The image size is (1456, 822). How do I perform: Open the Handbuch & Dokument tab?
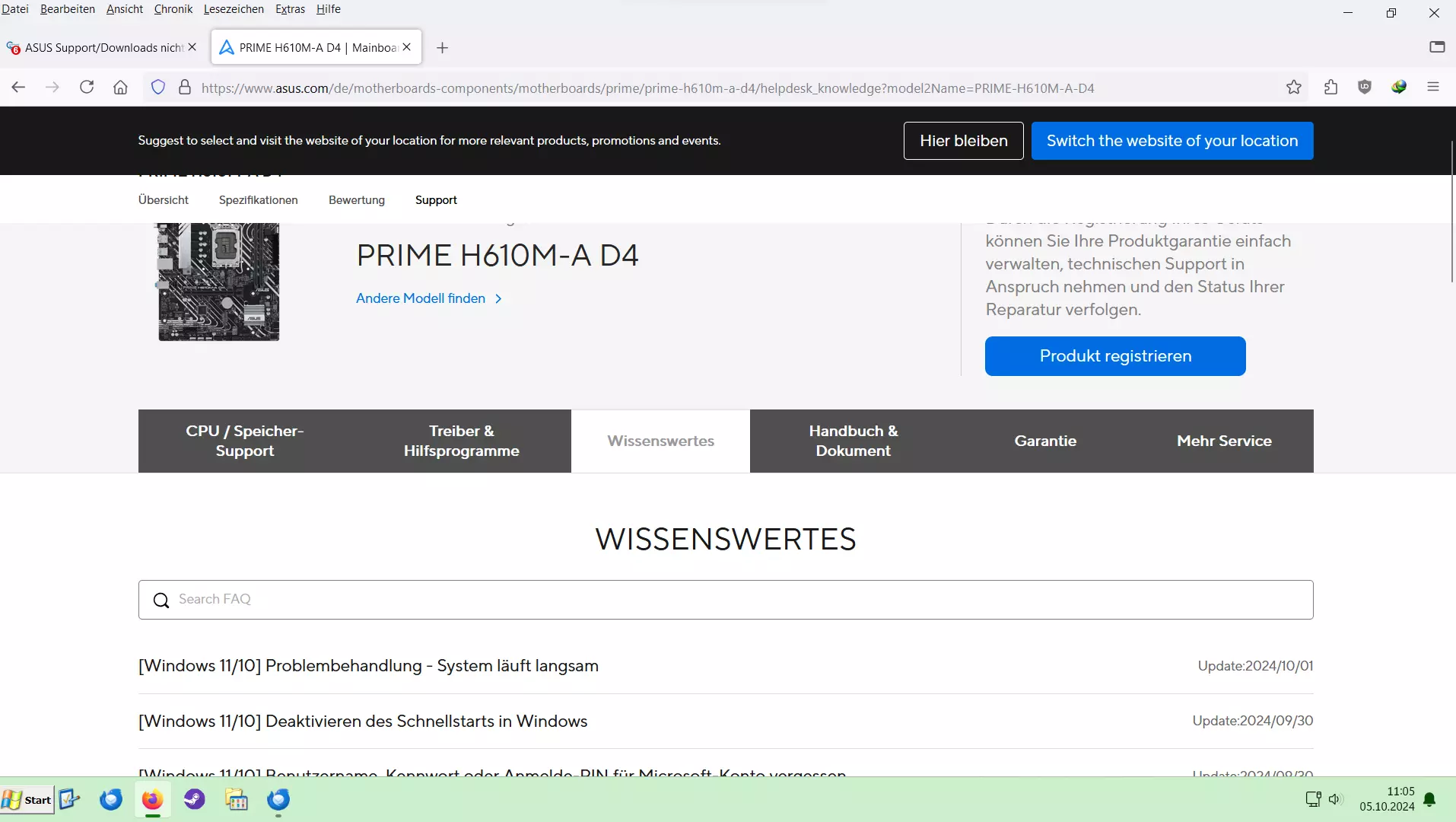(x=853, y=441)
